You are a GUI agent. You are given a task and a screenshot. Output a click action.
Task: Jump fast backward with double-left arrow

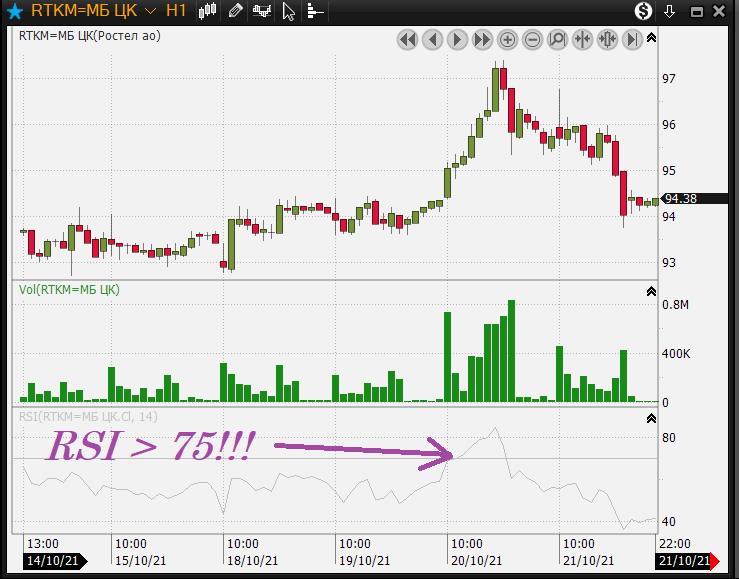pyautogui.click(x=407, y=40)
